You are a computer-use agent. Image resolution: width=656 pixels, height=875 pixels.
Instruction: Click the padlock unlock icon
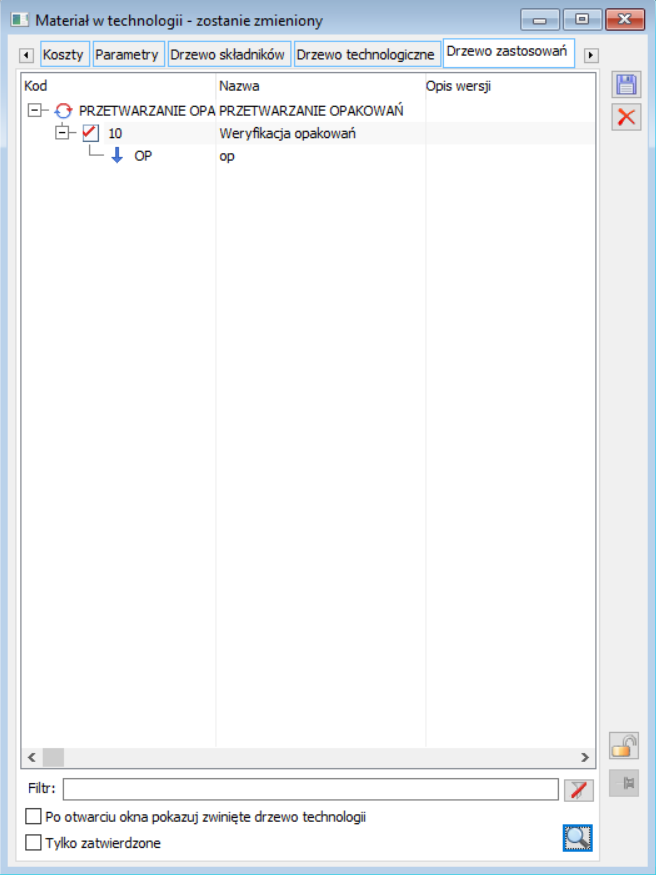[x=624, y=746]
